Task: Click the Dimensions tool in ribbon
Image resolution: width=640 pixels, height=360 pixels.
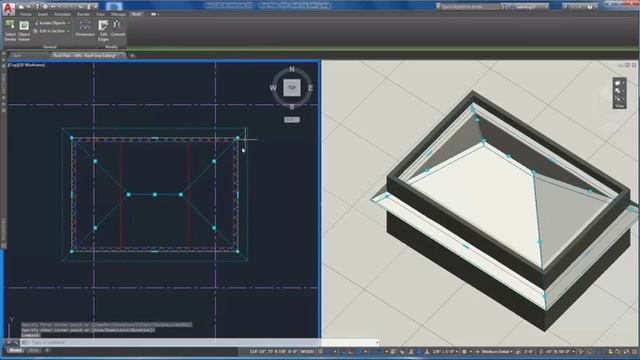Action: (x=85, y=29)
